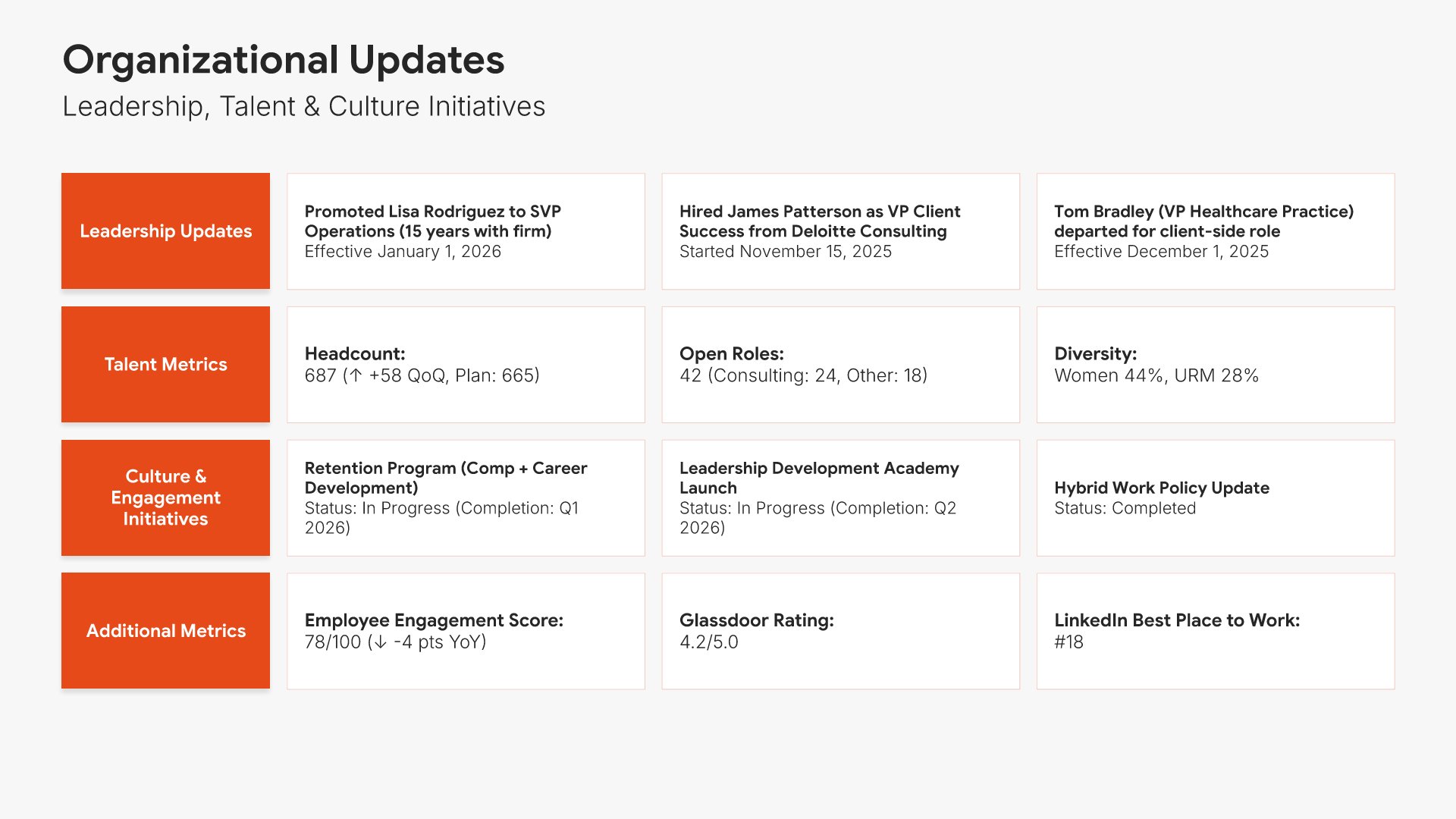
Task: Open the Retention Program card
Action: coord(466,497)
